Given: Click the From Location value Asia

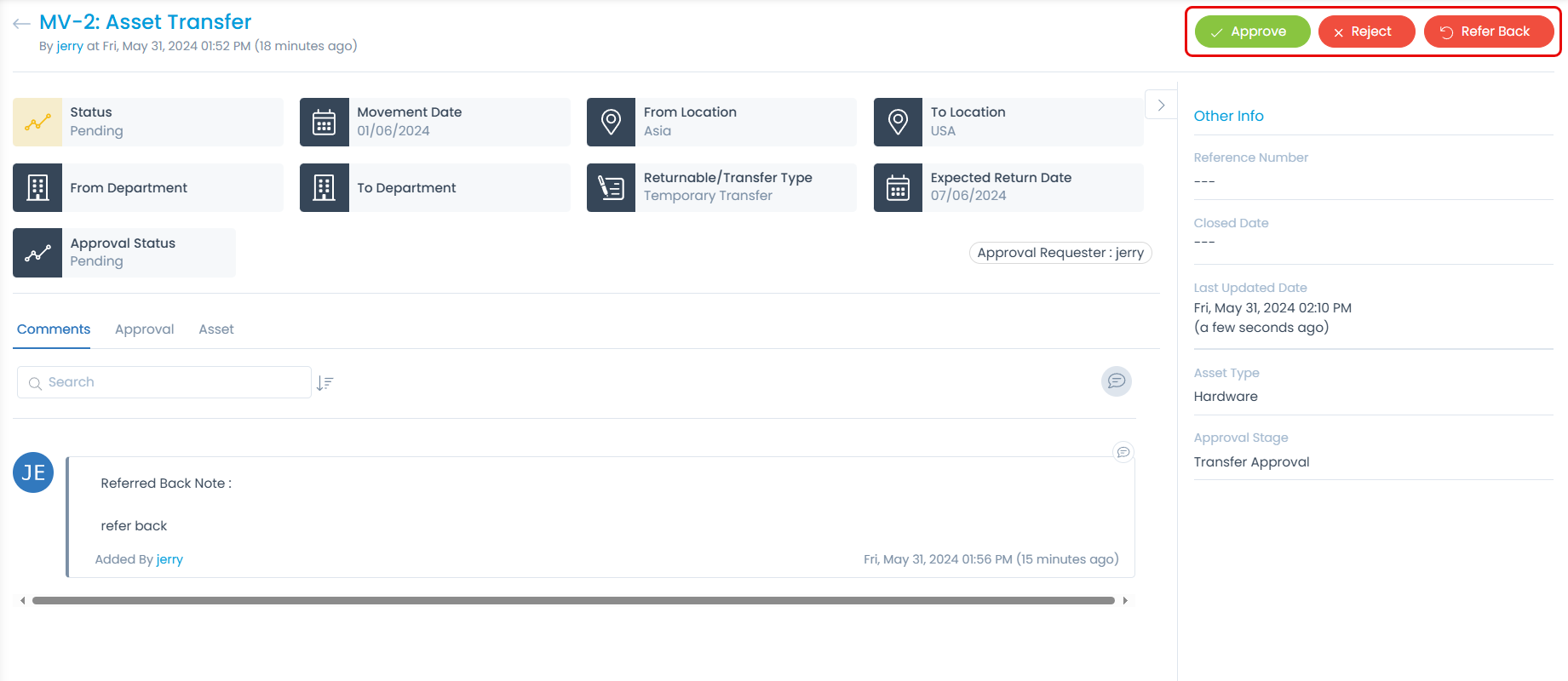Looking at the screenshot, I should click(658, 131).
